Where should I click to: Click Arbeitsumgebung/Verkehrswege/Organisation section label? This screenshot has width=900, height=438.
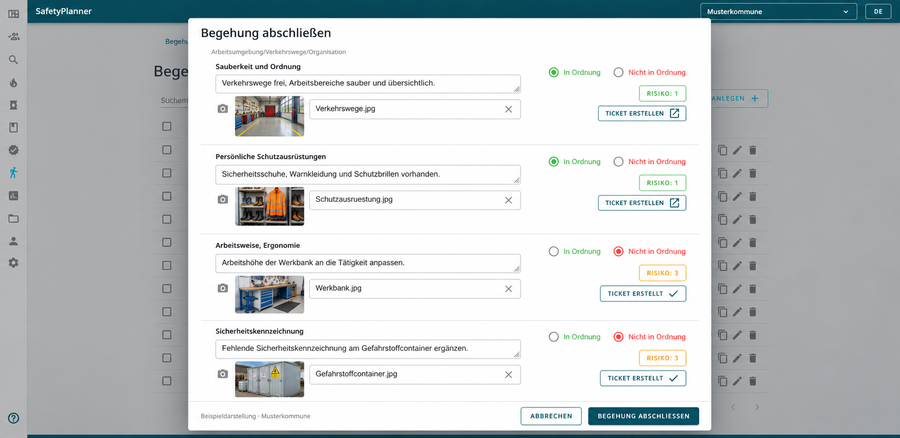click(x=278, y=52)
